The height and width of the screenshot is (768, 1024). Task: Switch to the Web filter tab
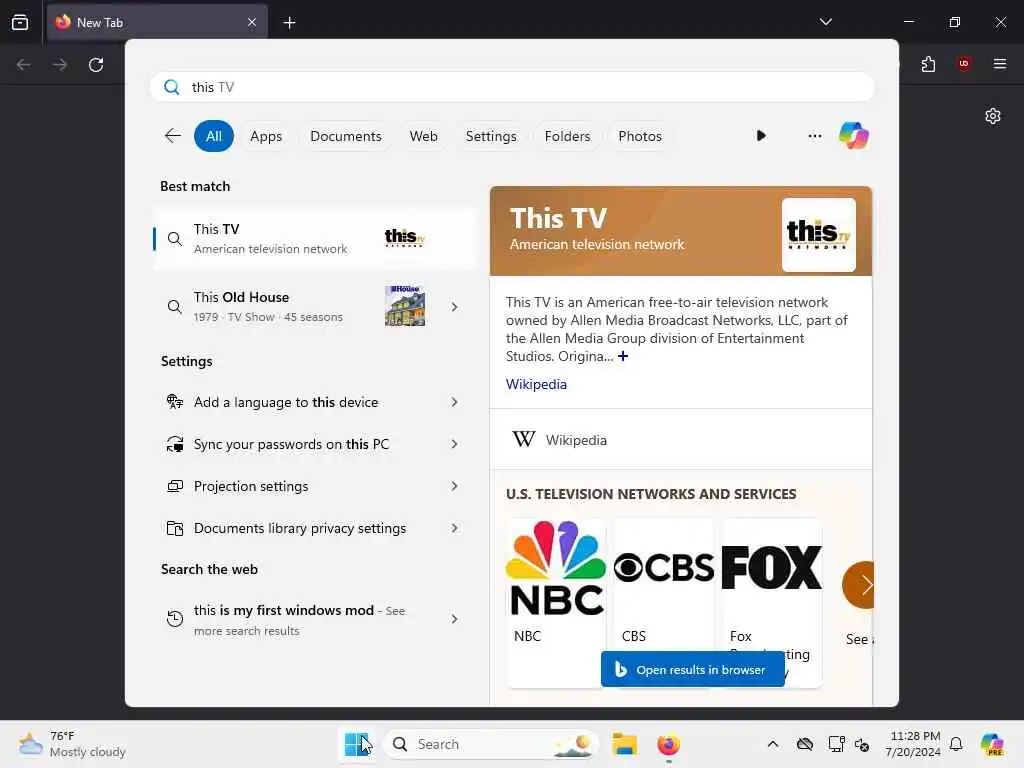(423, 136)
